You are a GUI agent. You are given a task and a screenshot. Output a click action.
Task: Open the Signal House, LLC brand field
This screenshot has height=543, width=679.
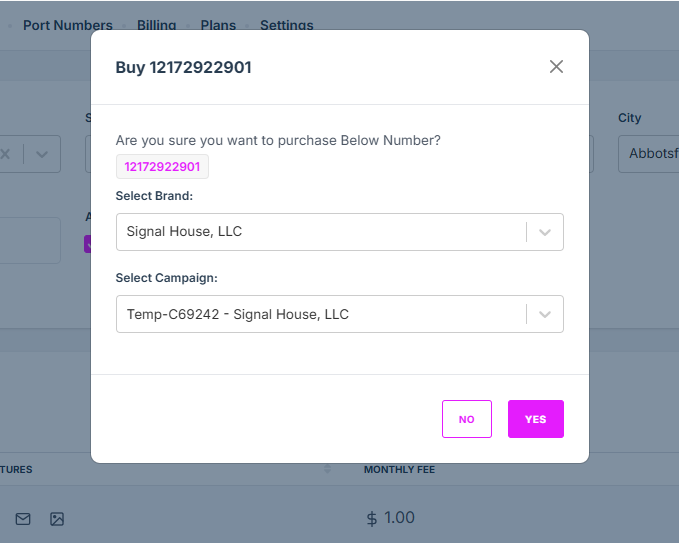click(x=320, y=232)
